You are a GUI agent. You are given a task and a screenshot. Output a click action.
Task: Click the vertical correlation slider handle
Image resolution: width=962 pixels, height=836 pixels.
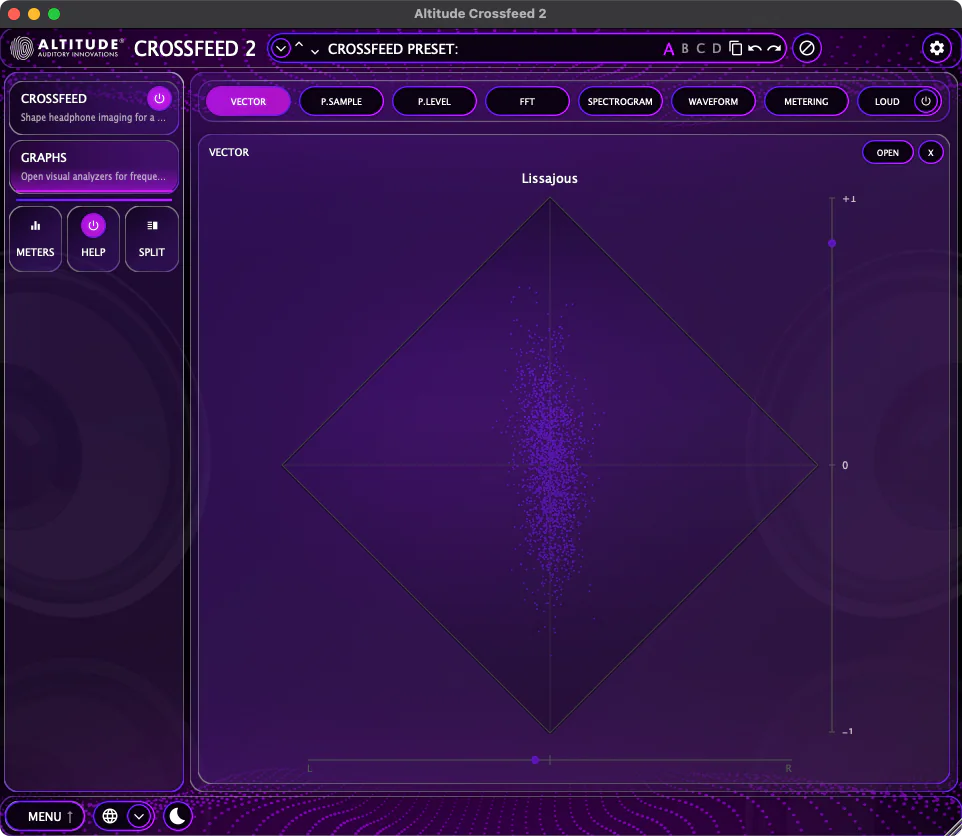pyautogui.click(x=832, y=244)
